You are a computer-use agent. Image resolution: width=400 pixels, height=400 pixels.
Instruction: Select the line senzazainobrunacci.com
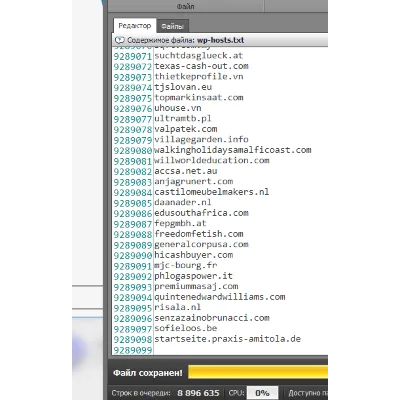(x=212, y=318)
